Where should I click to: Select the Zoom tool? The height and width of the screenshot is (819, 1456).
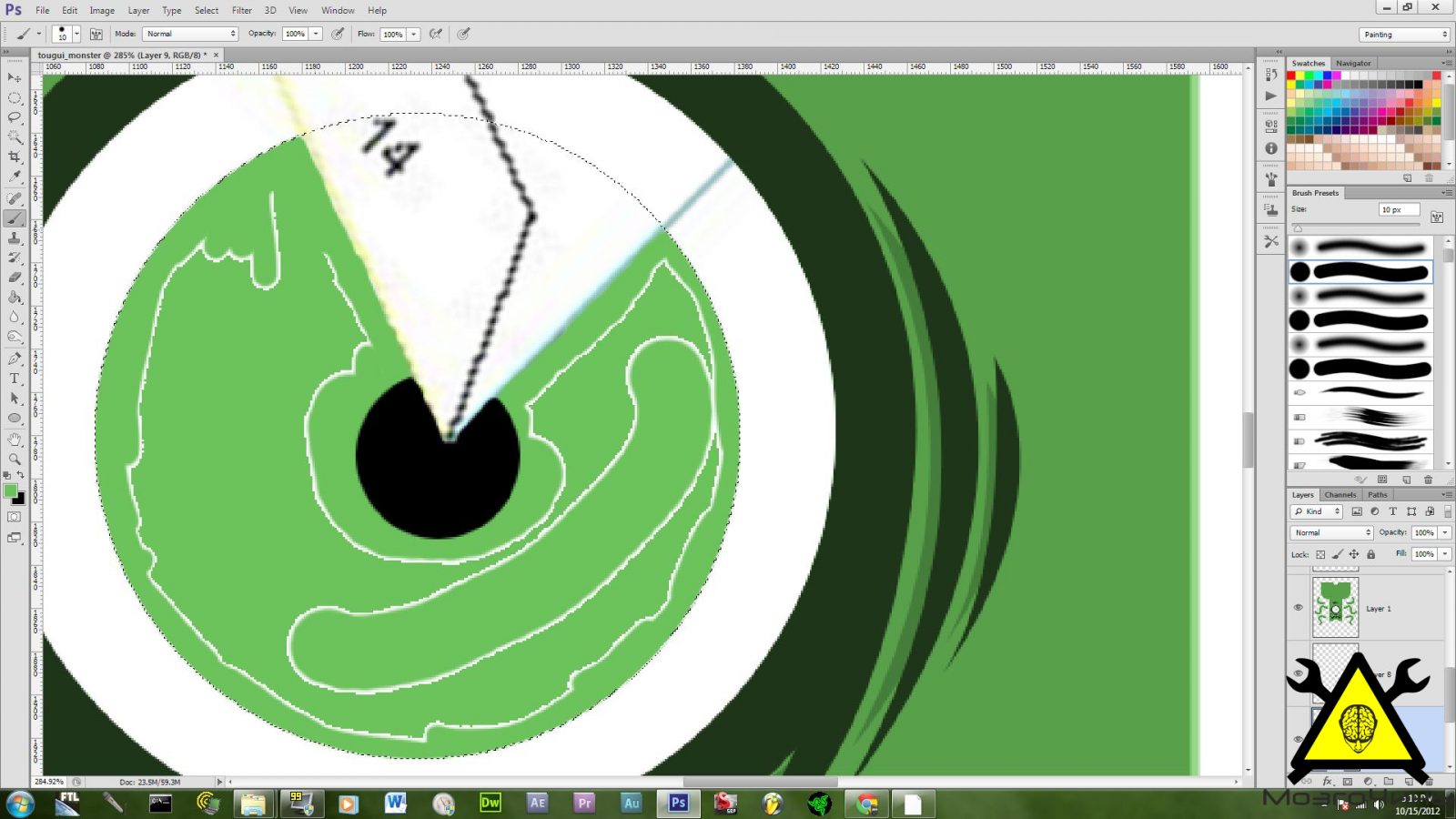15,459
